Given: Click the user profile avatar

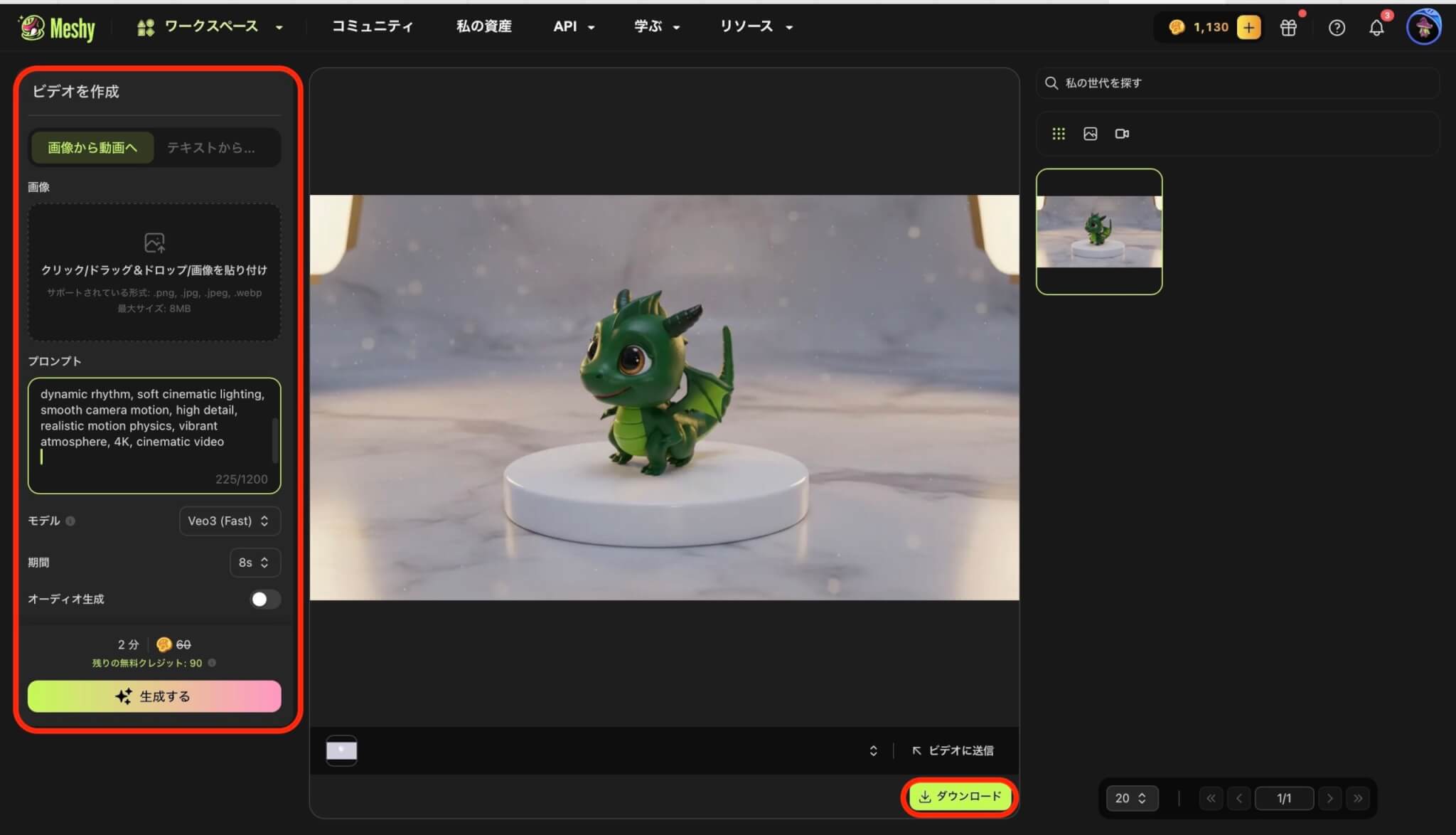Looking at the screenshot, I should pyautogui.click(x=1423, y=28).
